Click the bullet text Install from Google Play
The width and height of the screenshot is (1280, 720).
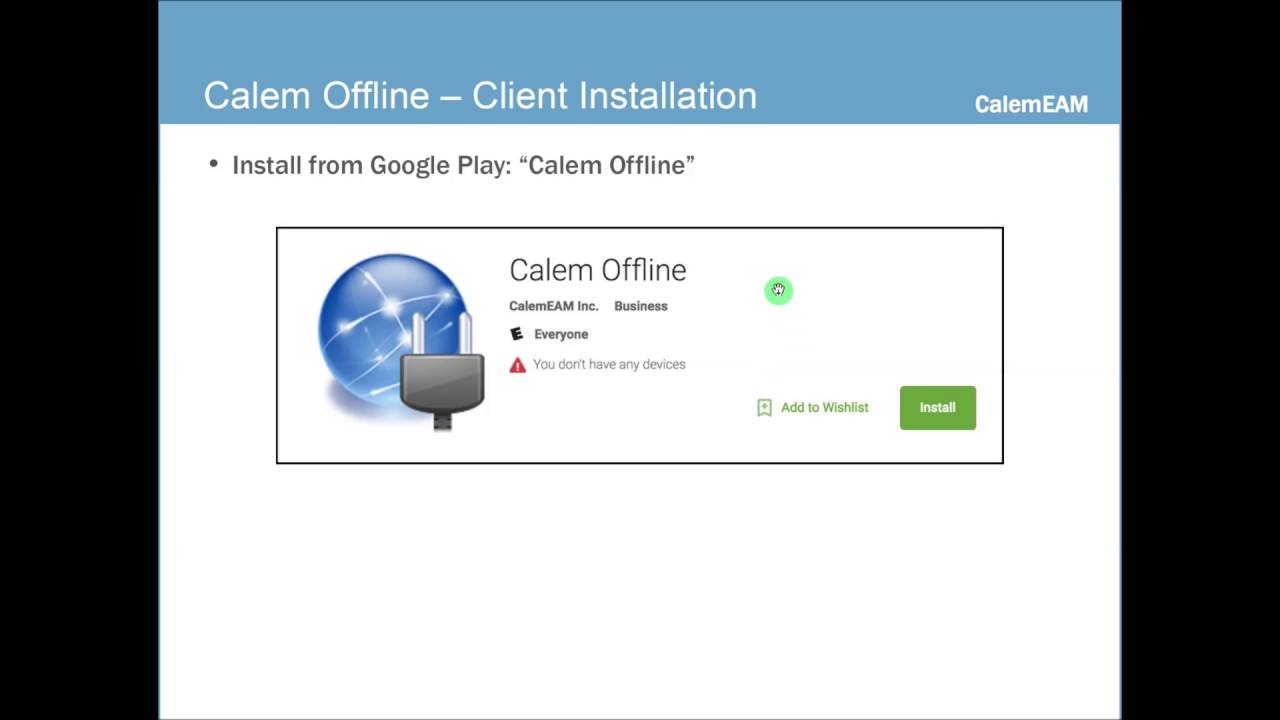click(463, 165)
